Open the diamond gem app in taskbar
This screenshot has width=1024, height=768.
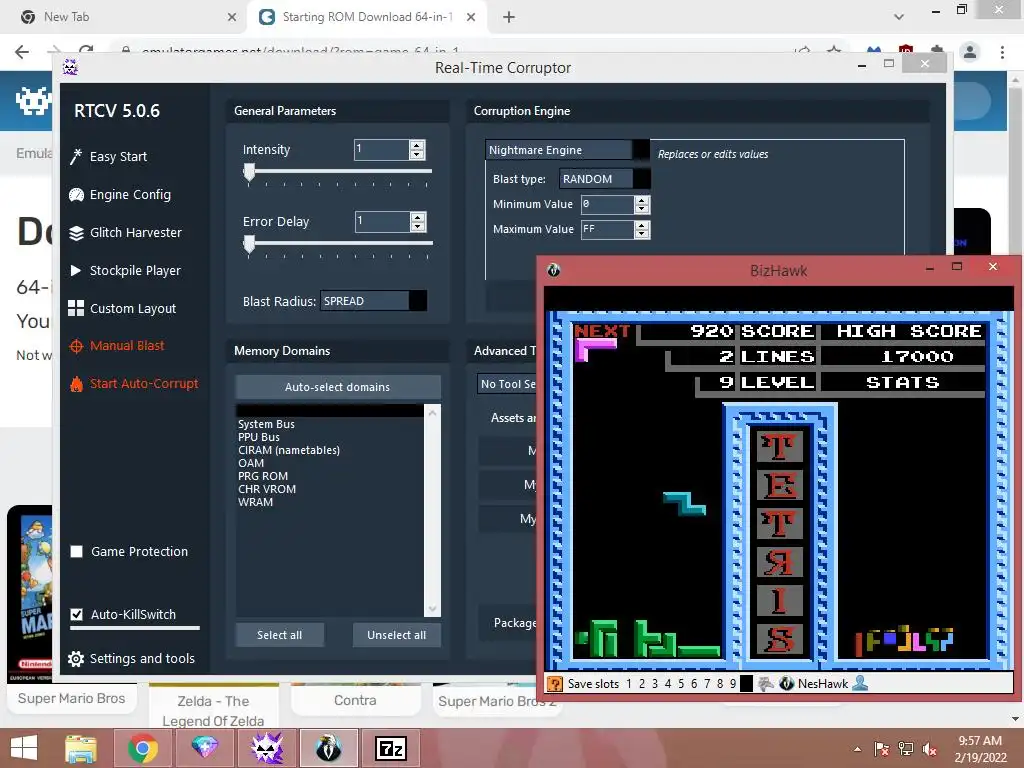(204, 748)
